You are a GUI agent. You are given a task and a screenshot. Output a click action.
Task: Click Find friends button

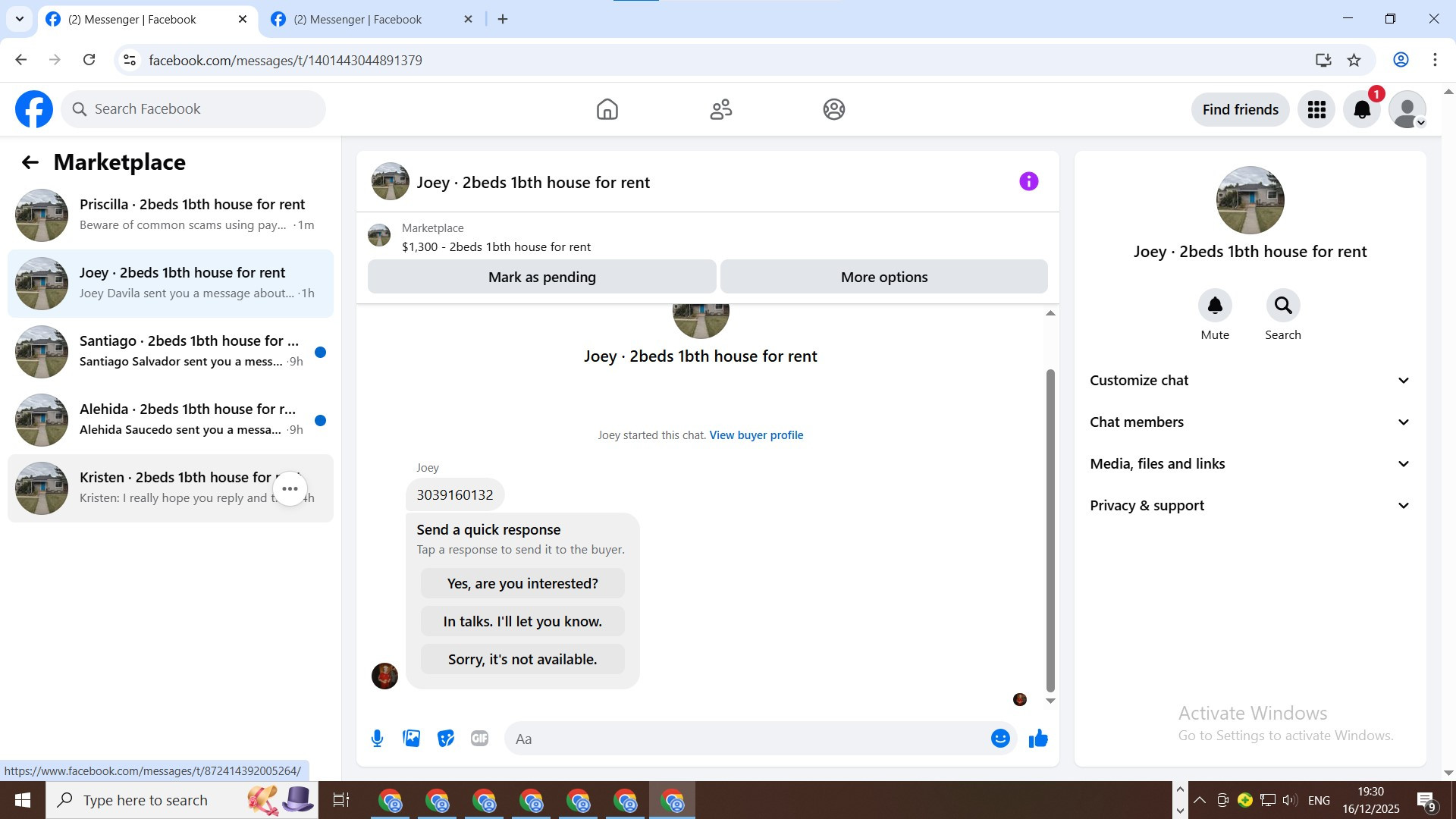click(x=1241, y=109)
